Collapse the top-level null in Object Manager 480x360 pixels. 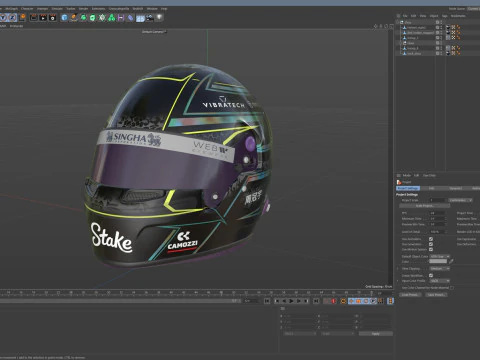coord(397,22)
